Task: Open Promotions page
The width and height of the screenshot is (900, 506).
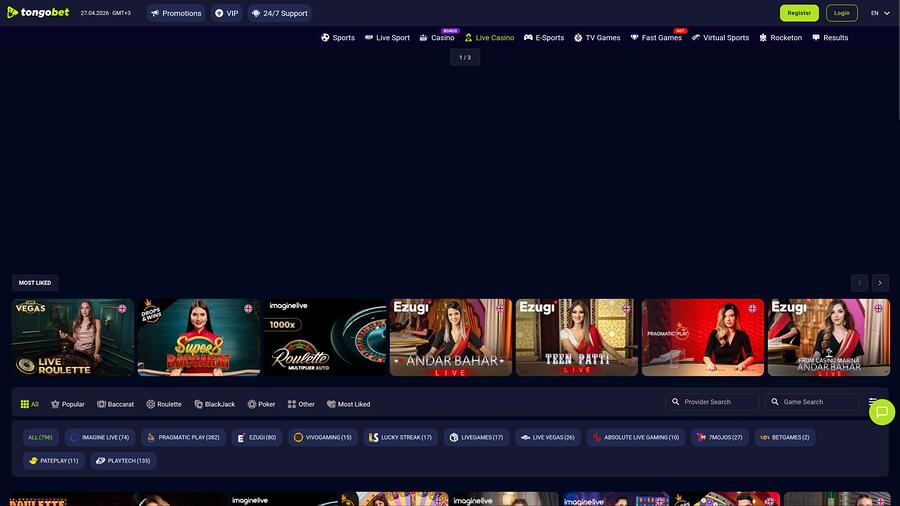Action: pos(176,13)
